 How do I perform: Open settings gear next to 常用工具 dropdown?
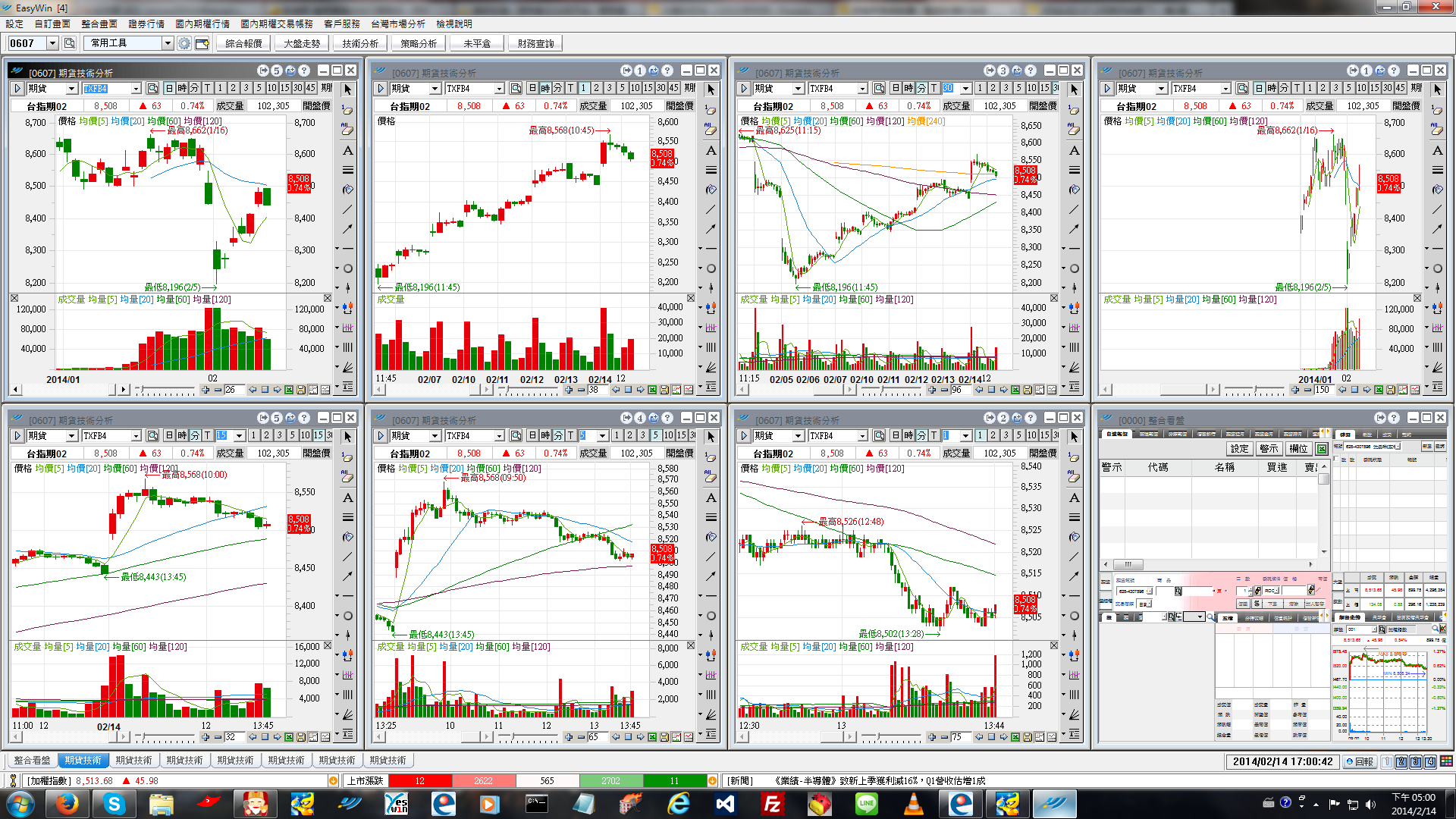pyautogui.click(x=184, y=43)
